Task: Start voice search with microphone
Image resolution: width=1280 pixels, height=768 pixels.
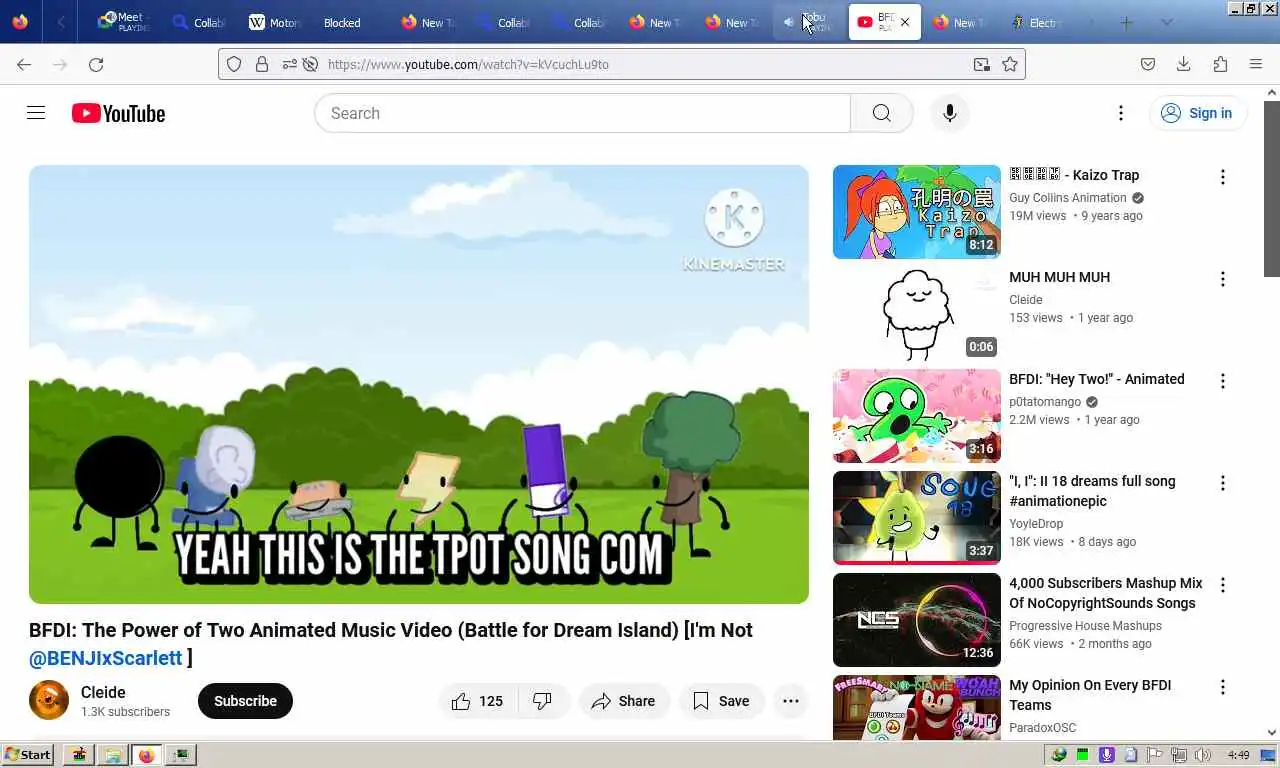Action: pyautogui.click(x=950, y=113)
